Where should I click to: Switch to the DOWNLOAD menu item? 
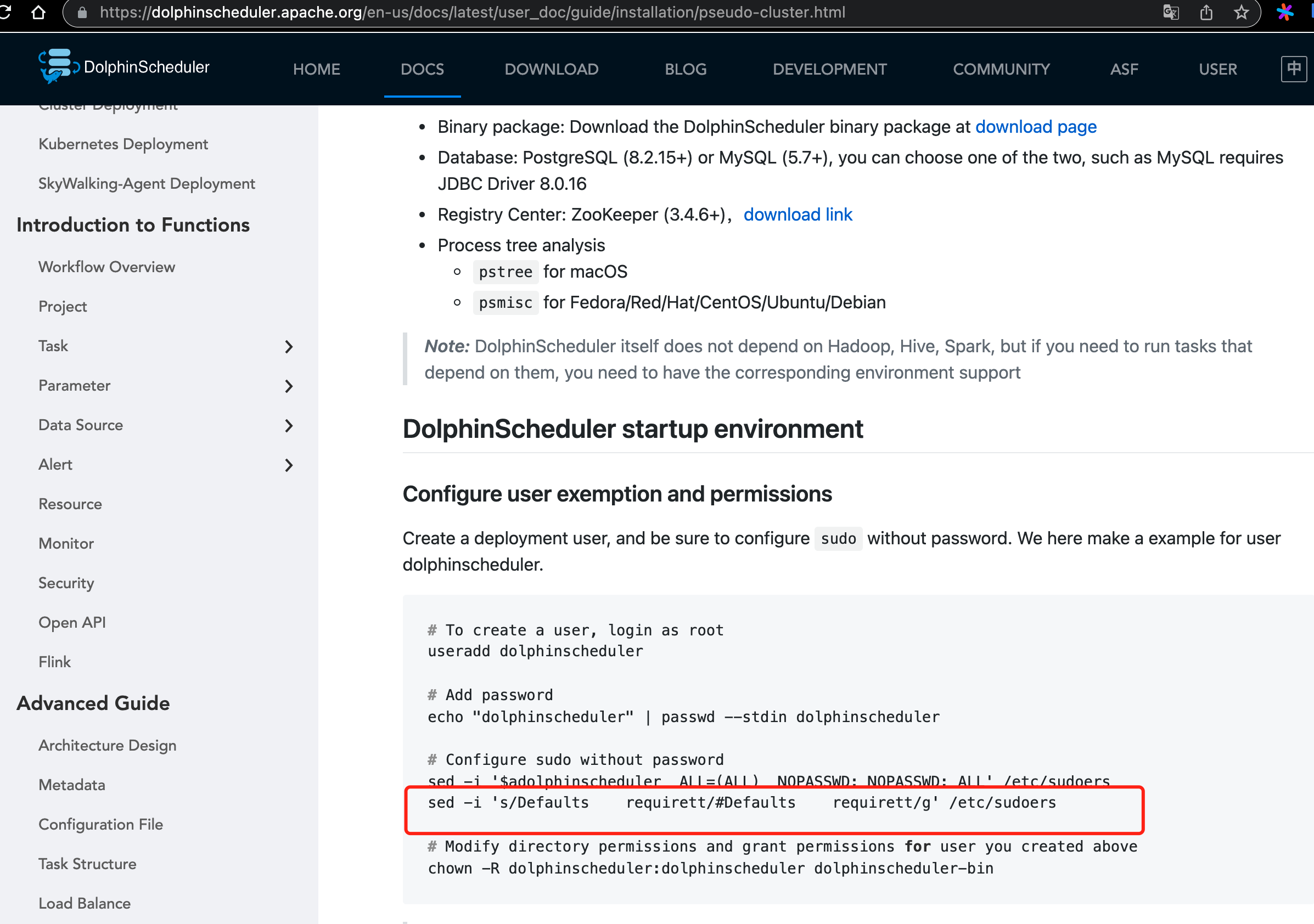click(551, 69)
